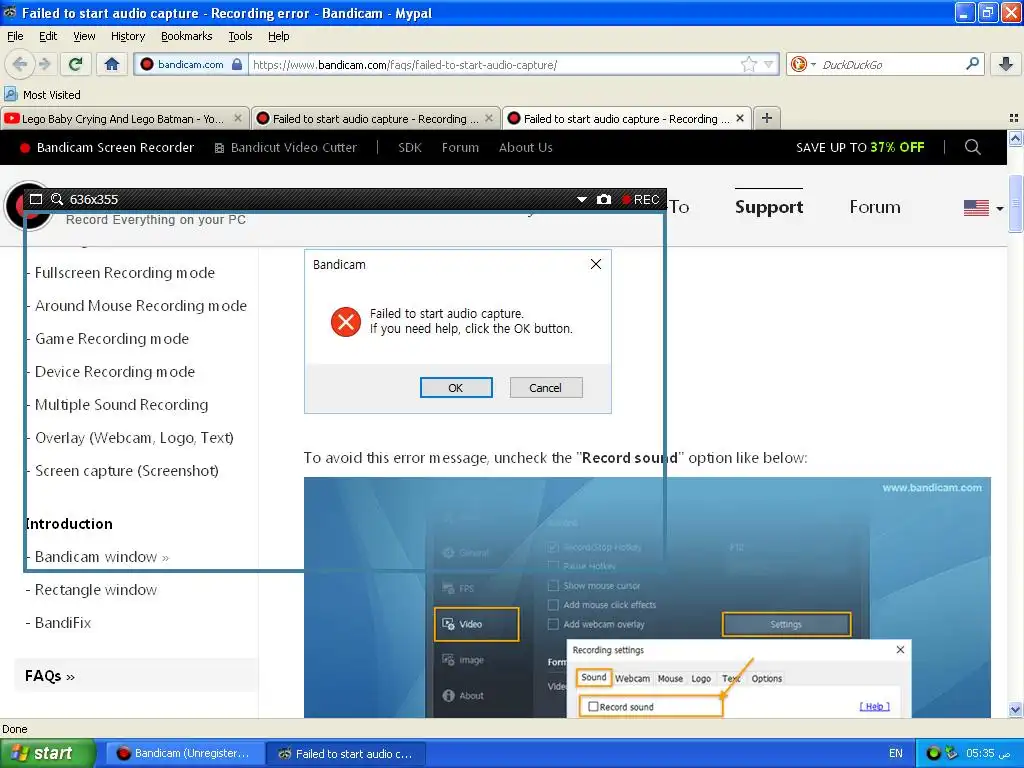Image resolution: width=1024 pixels, height=768 pixels.
Task: Click the Bandicam overlay magnifier icon
Action: (x=57, y=199)
